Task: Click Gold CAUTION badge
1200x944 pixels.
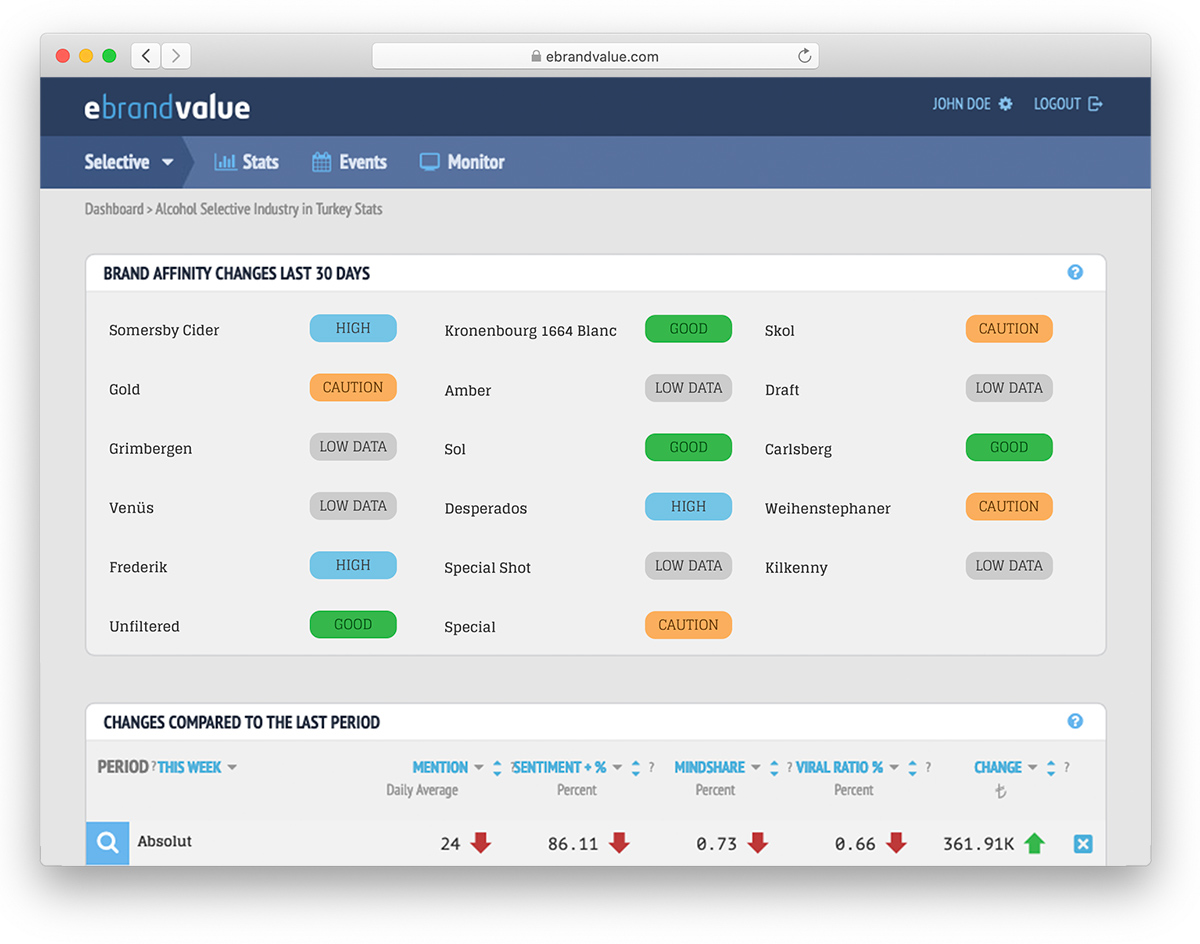Action: coord(353,387)
